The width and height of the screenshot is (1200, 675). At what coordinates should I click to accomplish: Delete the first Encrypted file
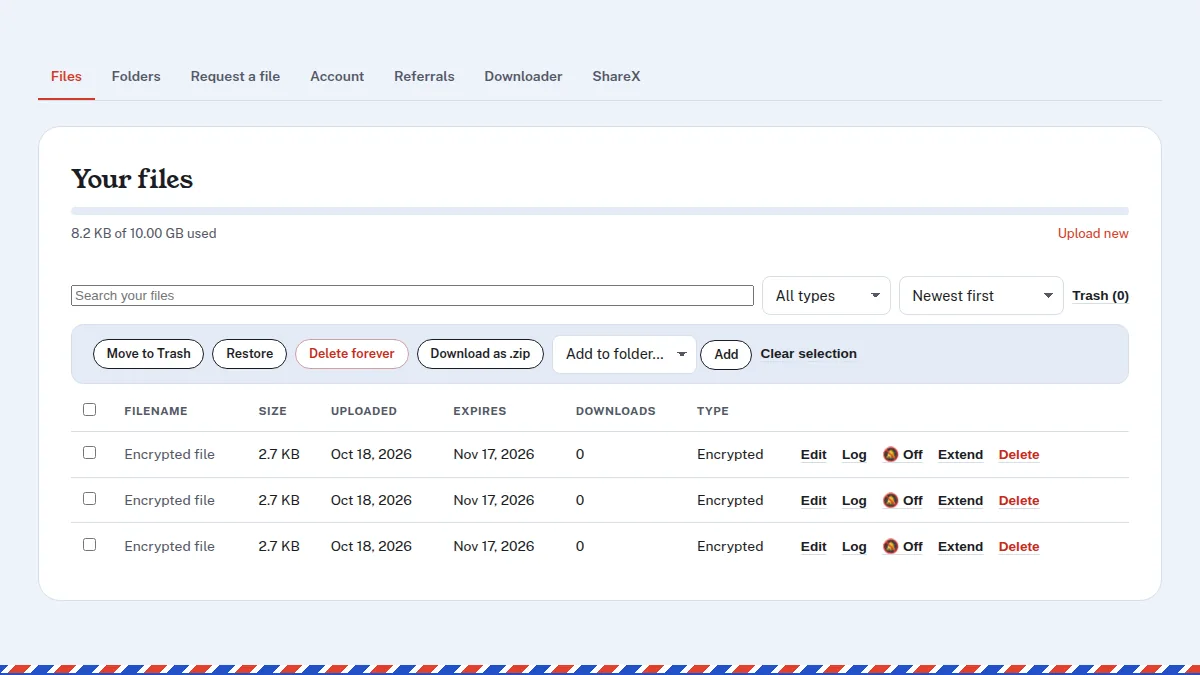point(1019,454)
